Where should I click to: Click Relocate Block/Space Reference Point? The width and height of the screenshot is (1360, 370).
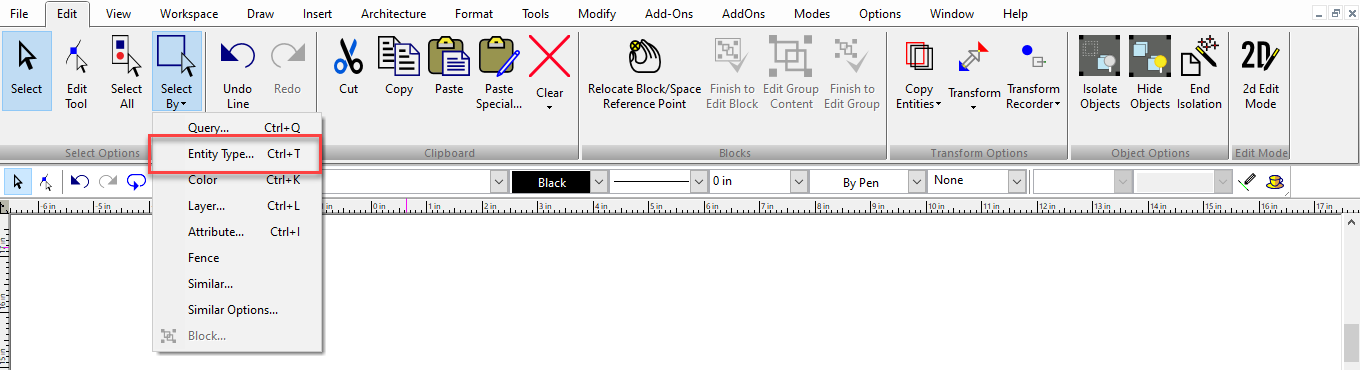(x=644, y=72)
